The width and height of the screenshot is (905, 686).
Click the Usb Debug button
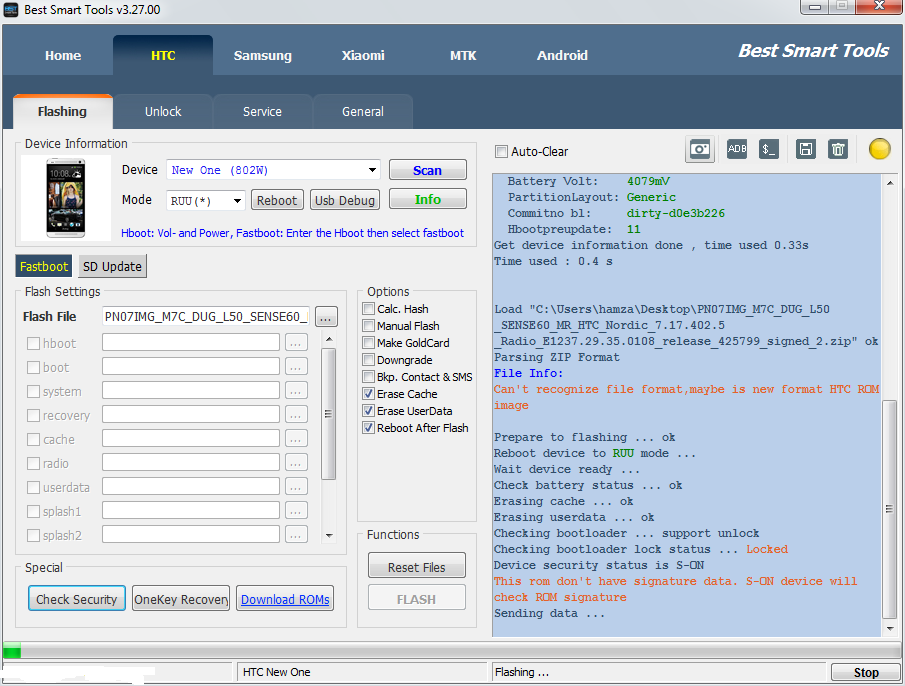click(x=345, y=200)
